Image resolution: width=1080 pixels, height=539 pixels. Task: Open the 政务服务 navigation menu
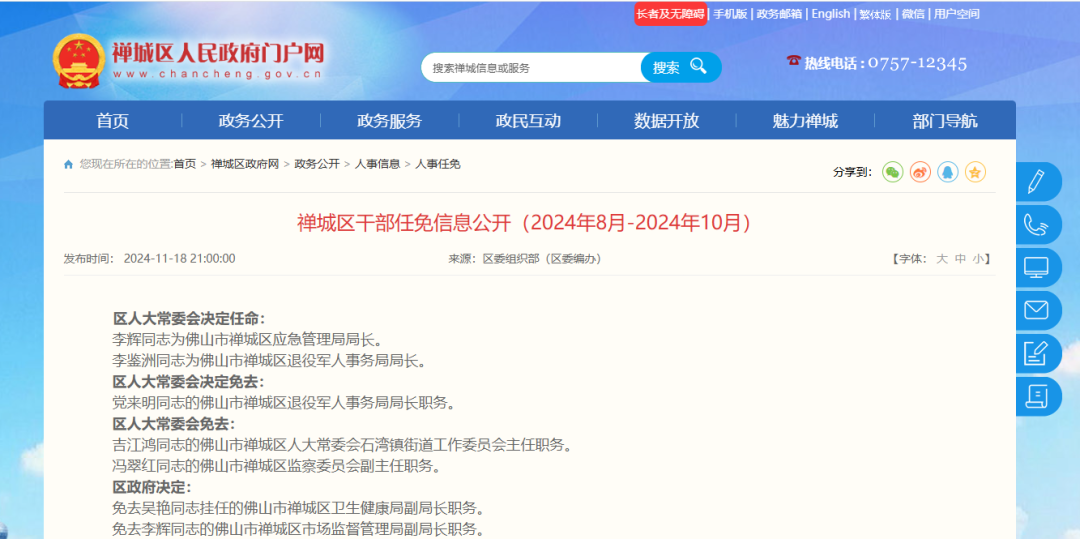[389, 121]
